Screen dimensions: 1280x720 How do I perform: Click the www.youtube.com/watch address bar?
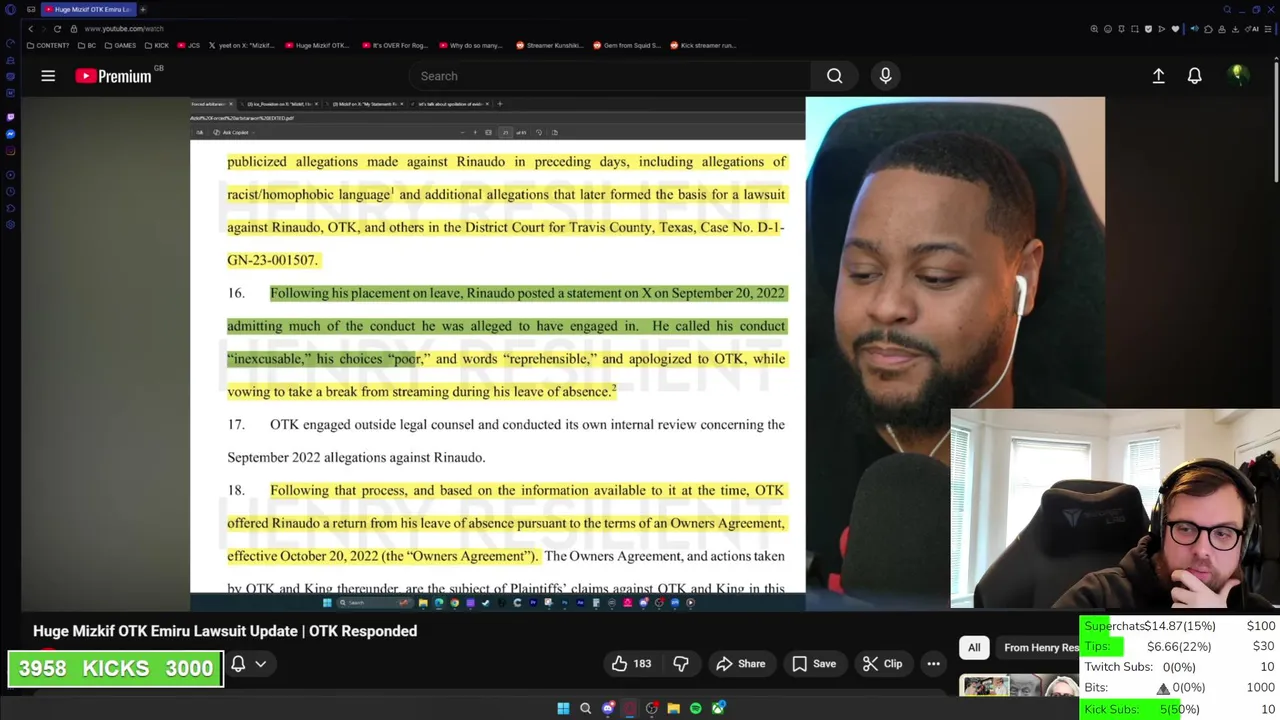(x=124, y=29)
